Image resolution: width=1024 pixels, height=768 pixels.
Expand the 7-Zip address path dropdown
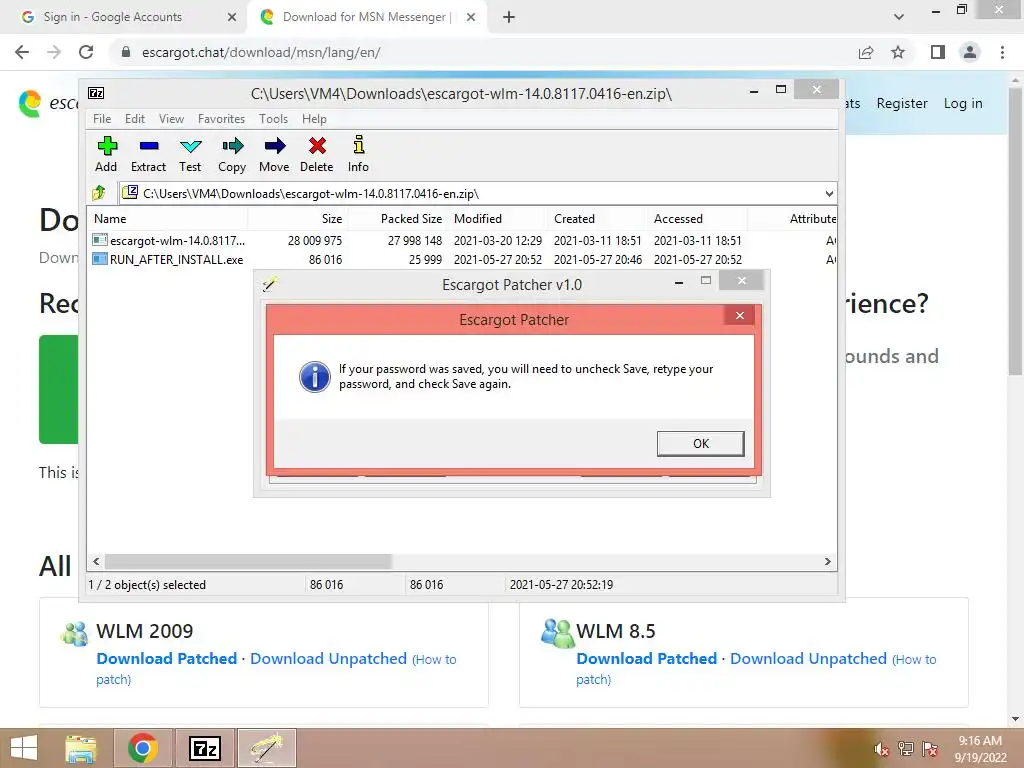(829, 193)
